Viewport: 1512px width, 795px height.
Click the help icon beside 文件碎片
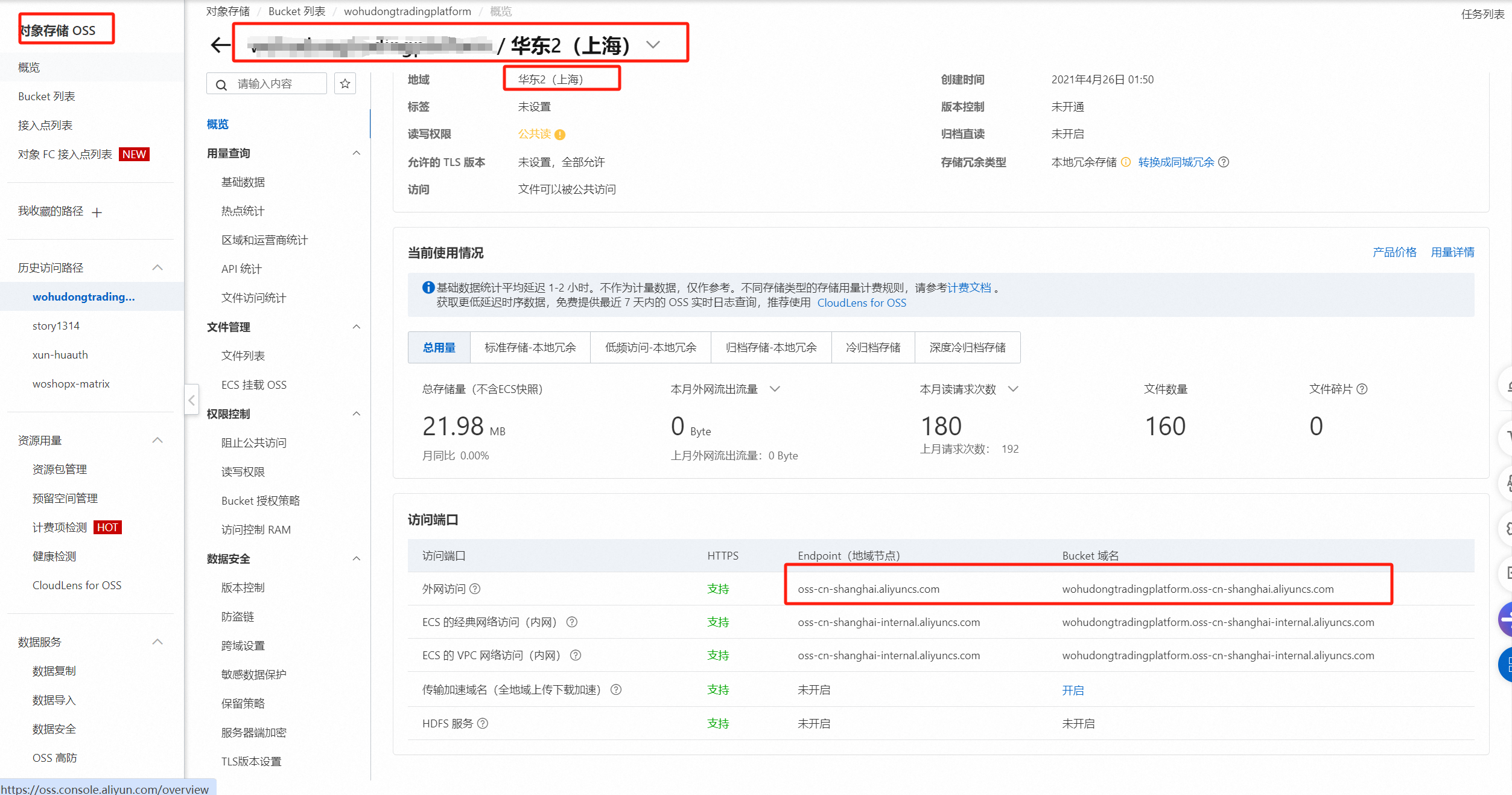(x=1362, y=389)
